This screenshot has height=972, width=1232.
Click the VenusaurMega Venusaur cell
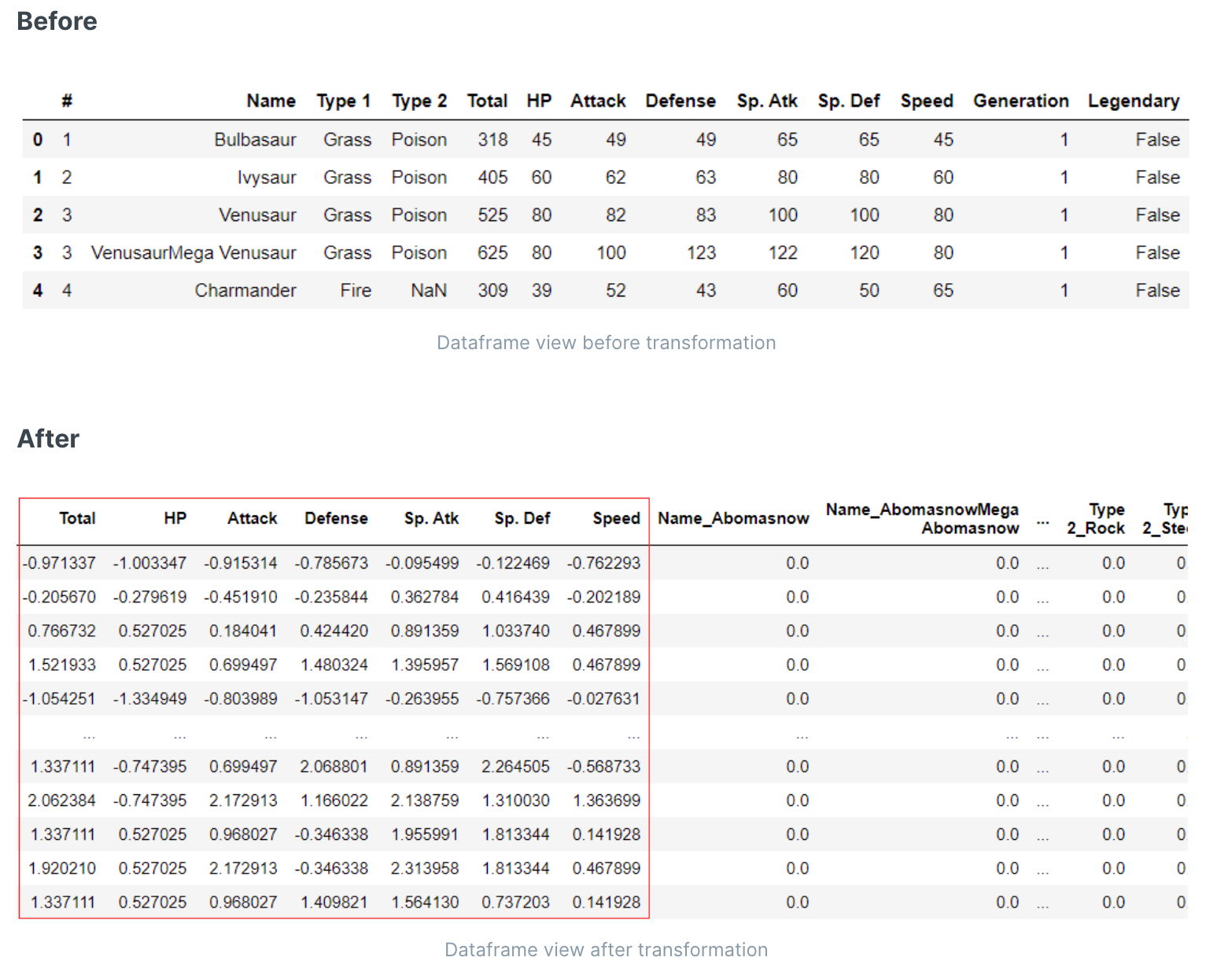click(194, 252)
